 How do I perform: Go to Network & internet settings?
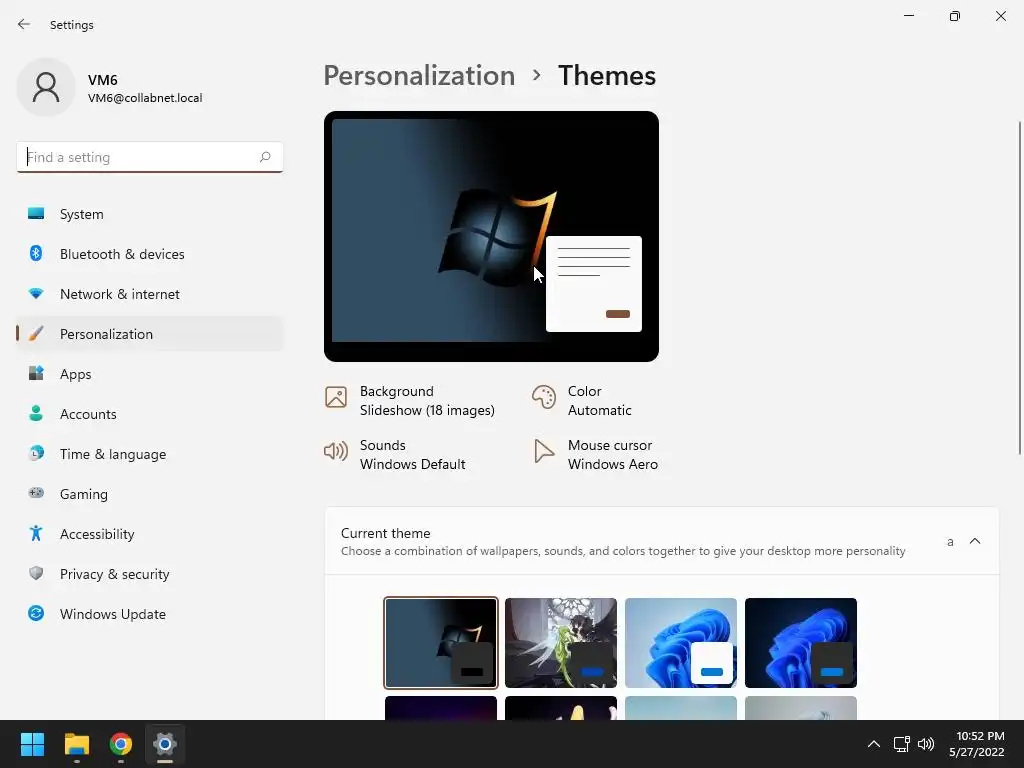click(150, 294)
